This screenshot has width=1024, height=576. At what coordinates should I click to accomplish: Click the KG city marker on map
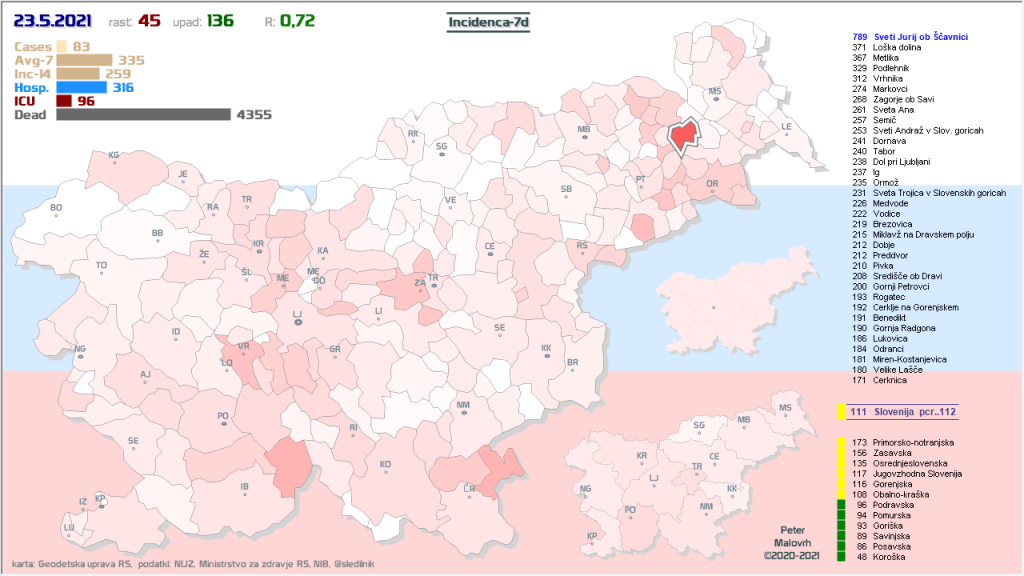point(114,160)
